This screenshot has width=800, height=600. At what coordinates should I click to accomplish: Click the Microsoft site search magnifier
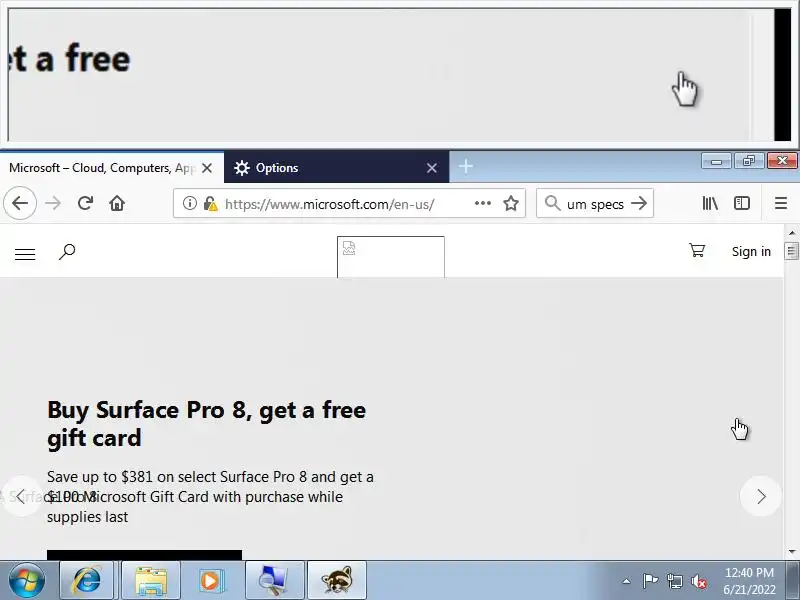tap(67, 252)
